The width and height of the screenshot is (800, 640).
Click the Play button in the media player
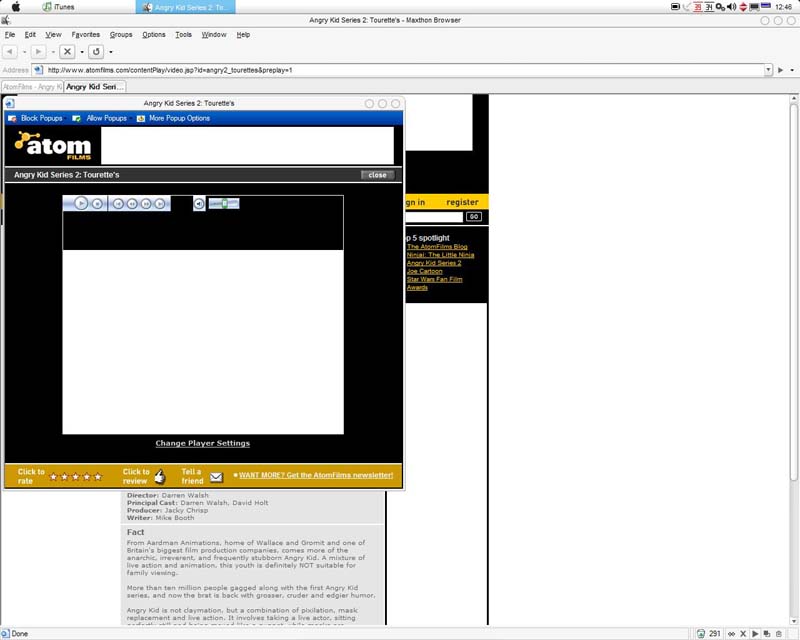click(x=81, y=203)
